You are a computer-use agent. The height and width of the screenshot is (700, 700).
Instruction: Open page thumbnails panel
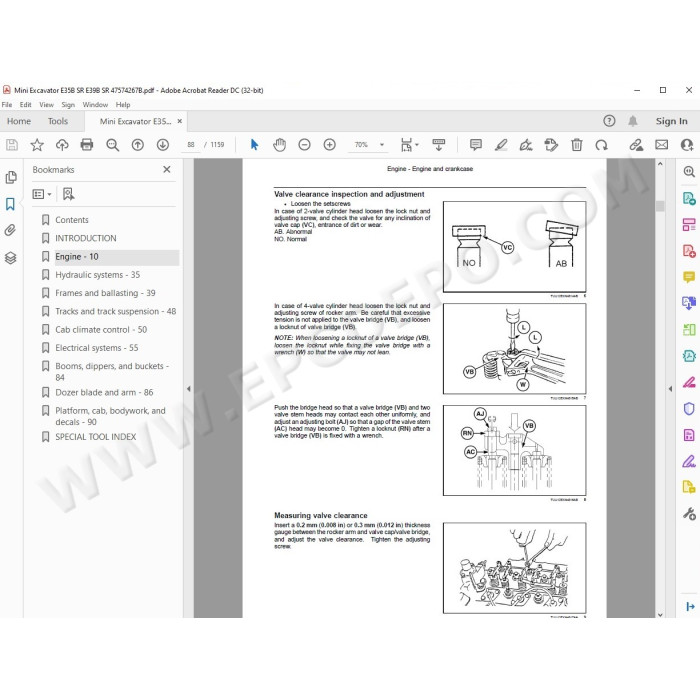(x=11, y=177)
